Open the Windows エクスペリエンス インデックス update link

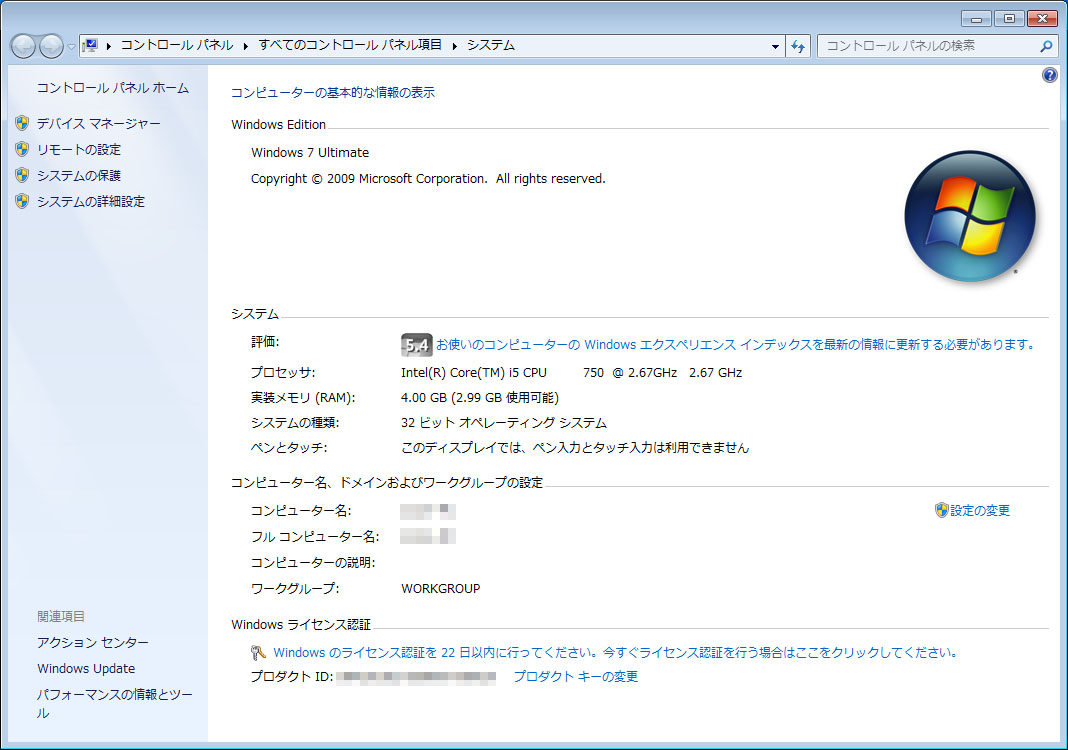[x=736, y=345]
